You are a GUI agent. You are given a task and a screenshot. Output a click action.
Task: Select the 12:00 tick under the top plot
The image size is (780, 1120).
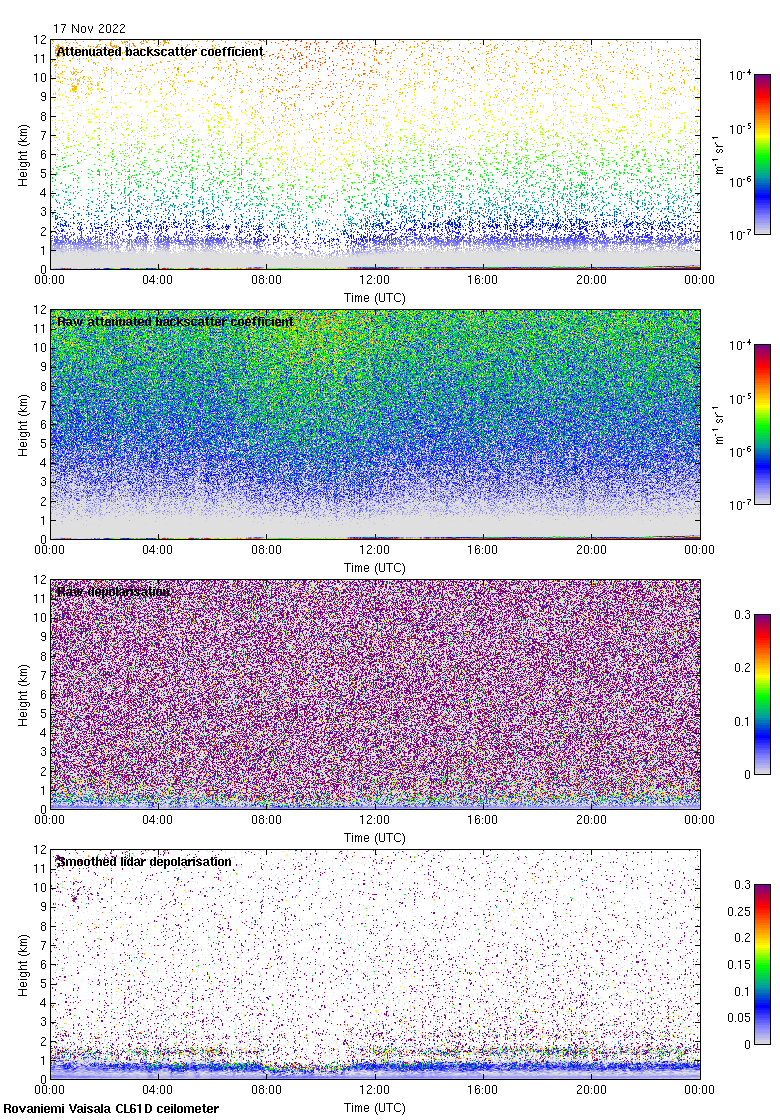pos(375,281)
